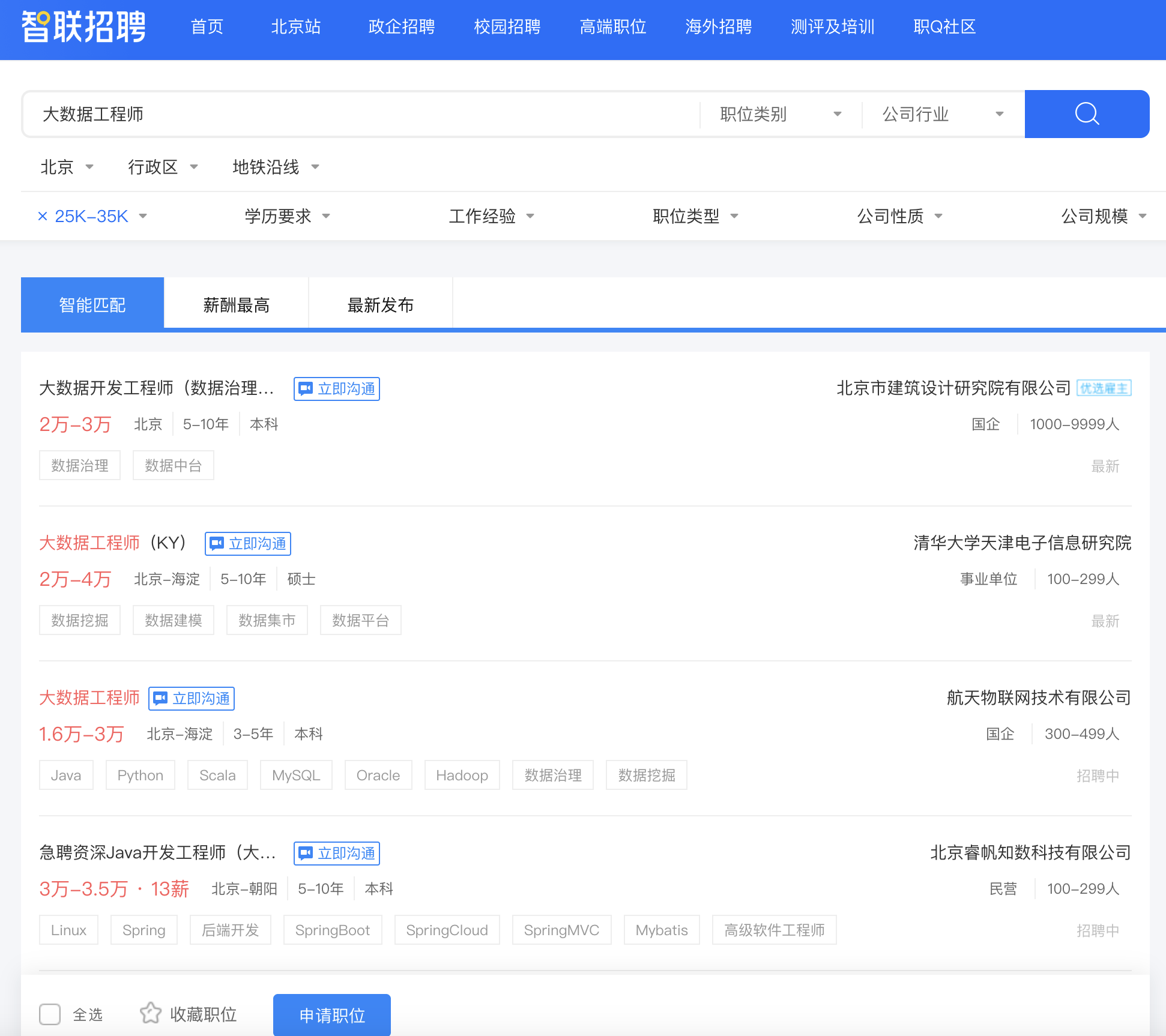Click 立即沟通 chat icon for 大数据工程师 (KY)

coord(217,543)
